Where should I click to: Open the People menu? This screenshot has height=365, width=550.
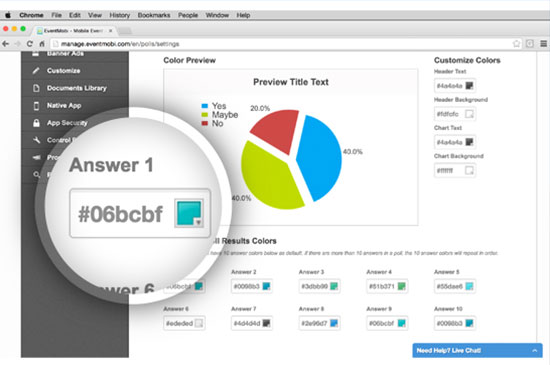tap(188, 15)
